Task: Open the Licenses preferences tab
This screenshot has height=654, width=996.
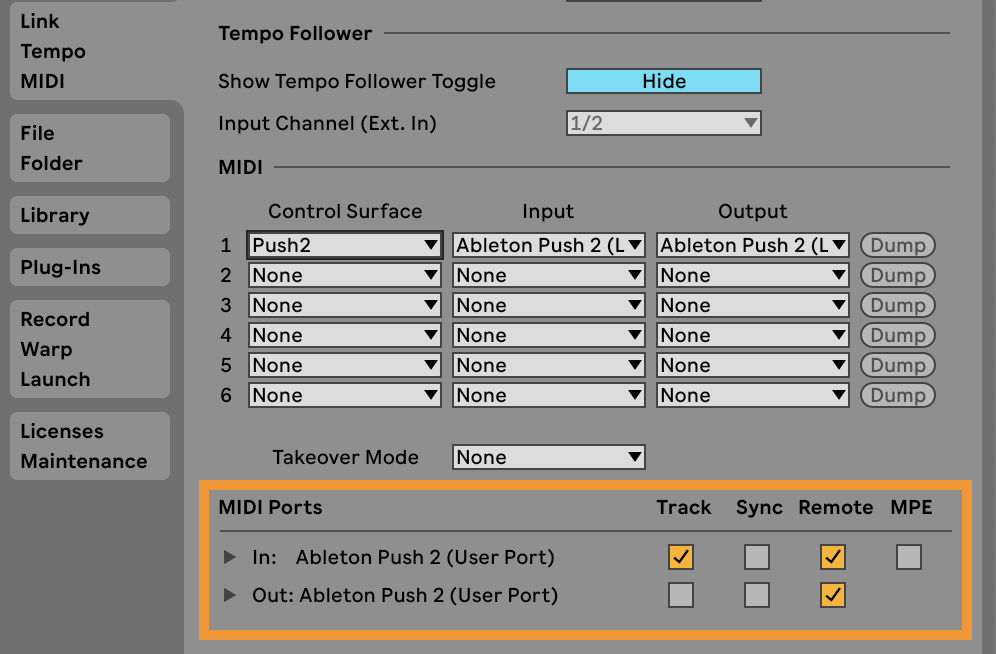Action: pyautogui.click(x=62, y=431)
